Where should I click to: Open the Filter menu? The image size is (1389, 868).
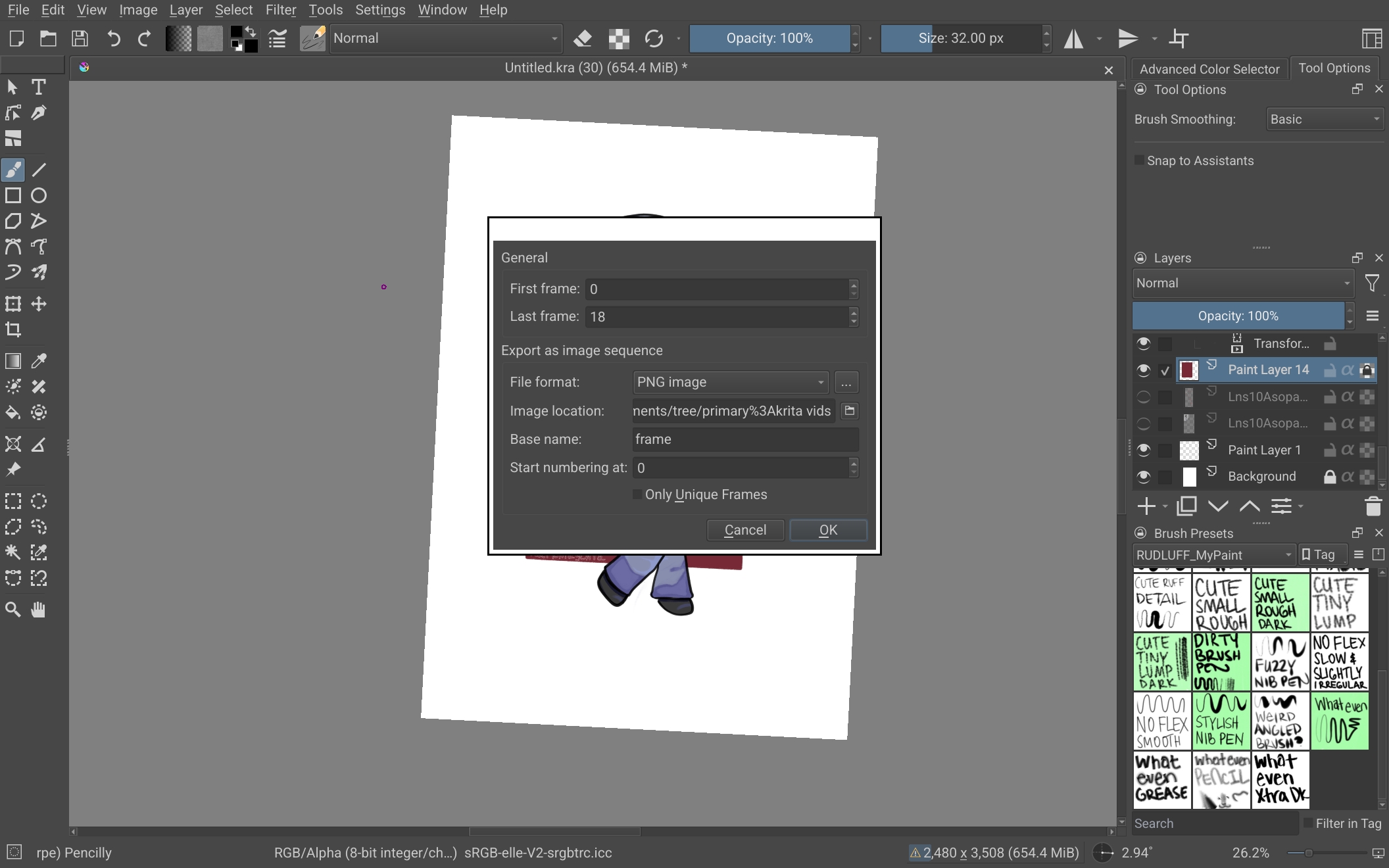click(x=281, y=10)
